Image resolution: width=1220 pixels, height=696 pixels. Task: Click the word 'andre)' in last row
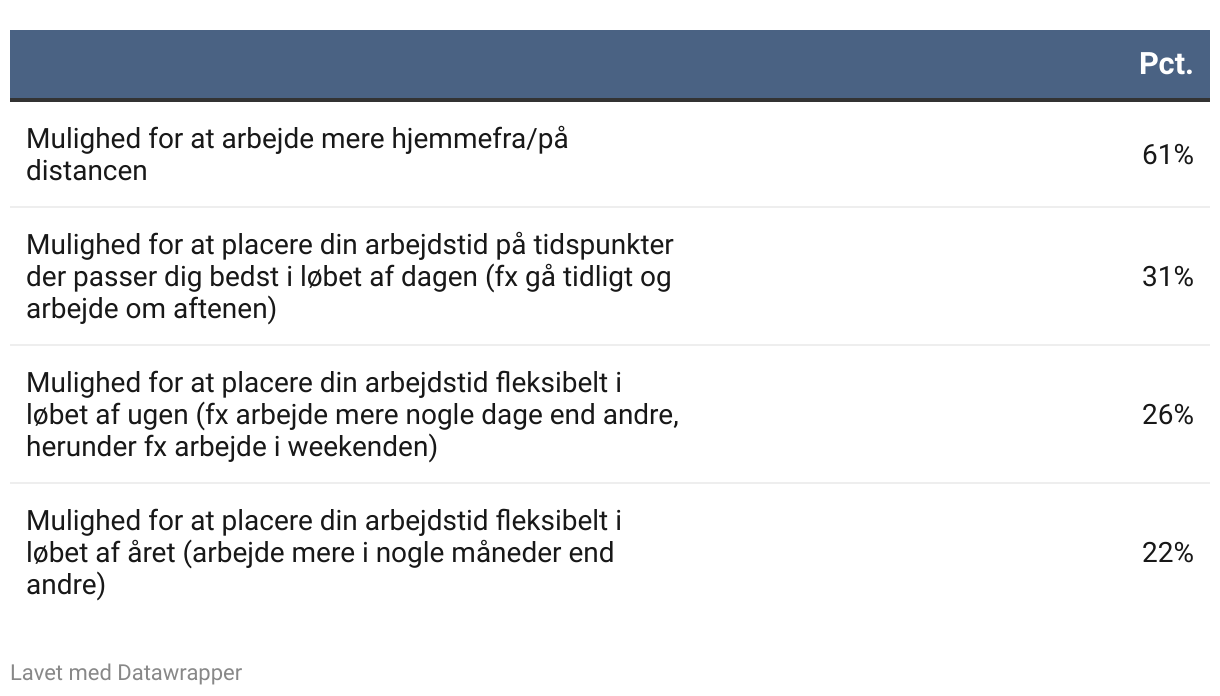[x=65, y=585]
